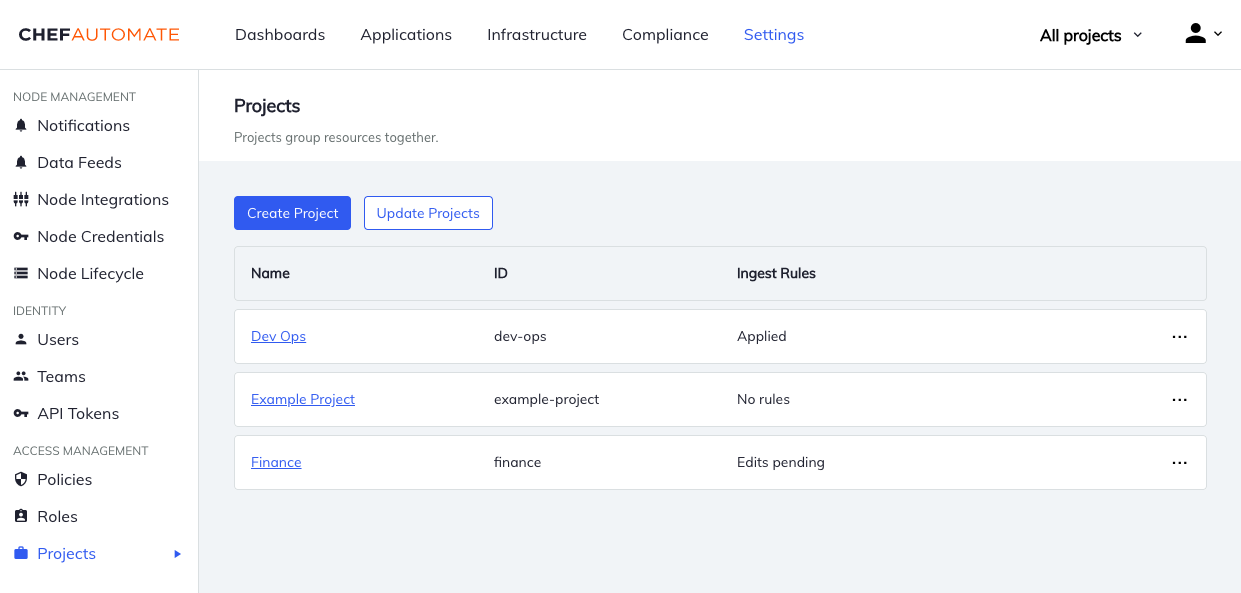Click the Roles sidebar icon
This screenshot has height=593, width=1241.
coord(20,516)
